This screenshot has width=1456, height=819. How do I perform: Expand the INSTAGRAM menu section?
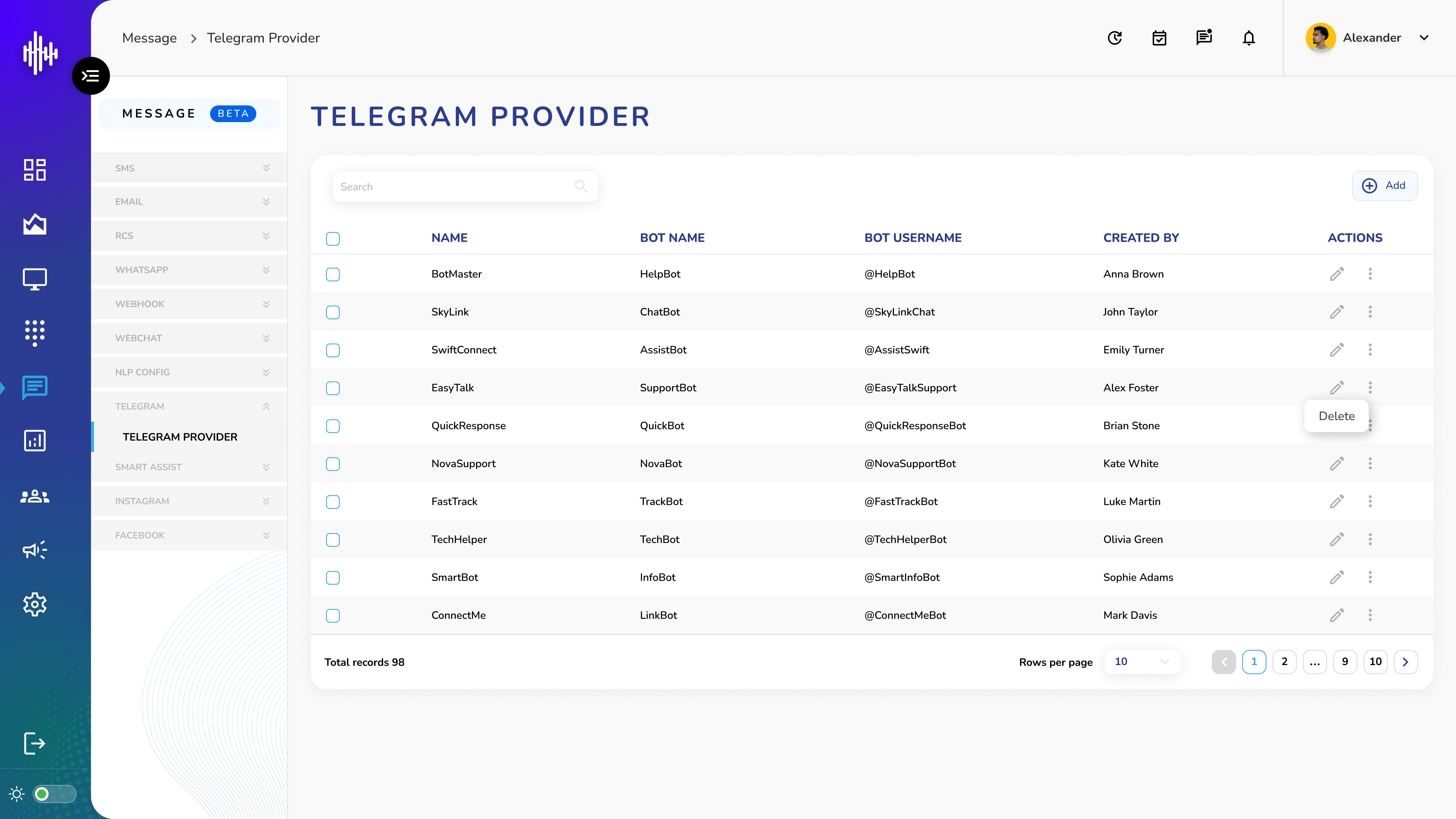click(189, 501)
